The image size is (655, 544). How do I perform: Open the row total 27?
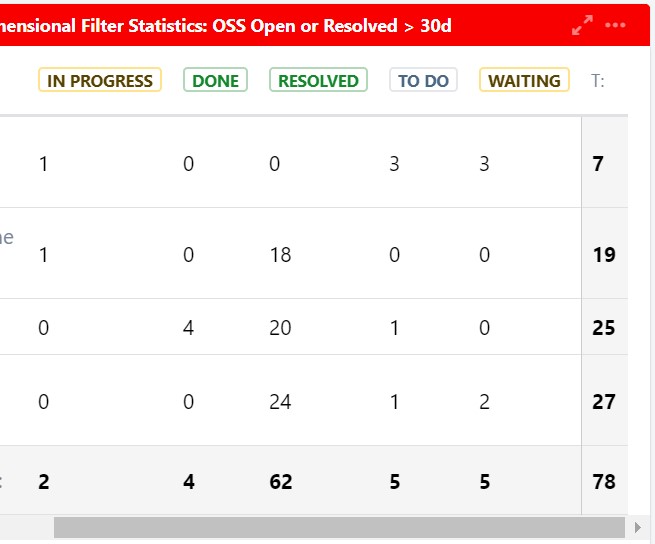(x=604, y=402)
